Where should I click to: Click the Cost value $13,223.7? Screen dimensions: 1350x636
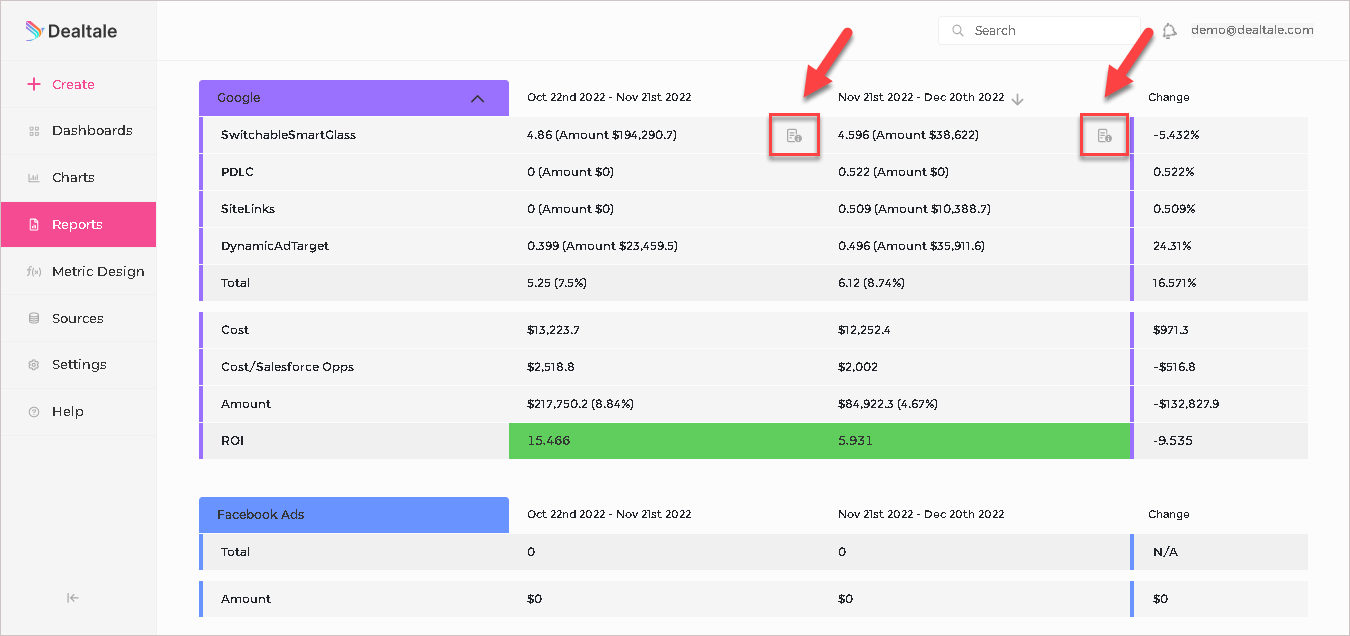[x=553, y=330]
